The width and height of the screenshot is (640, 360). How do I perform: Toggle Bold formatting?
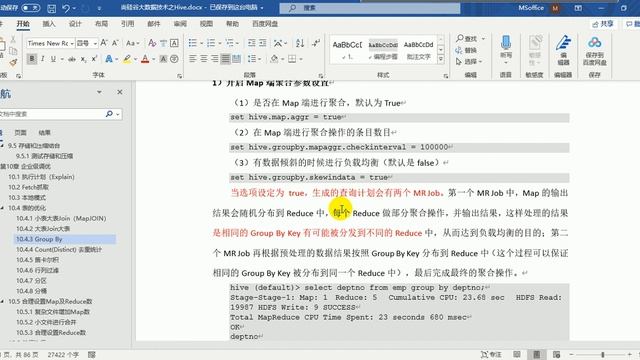tap(32, 59)
